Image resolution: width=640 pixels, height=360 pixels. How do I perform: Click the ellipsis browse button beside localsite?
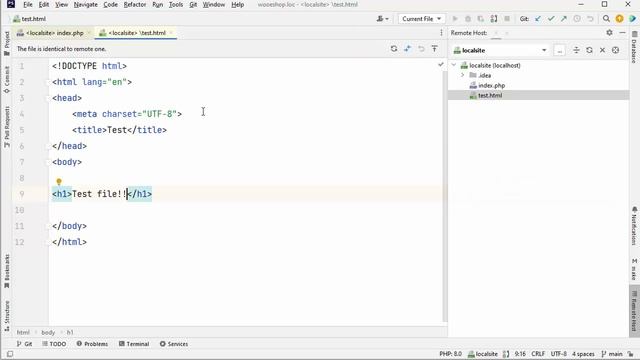tap(559, 50)
